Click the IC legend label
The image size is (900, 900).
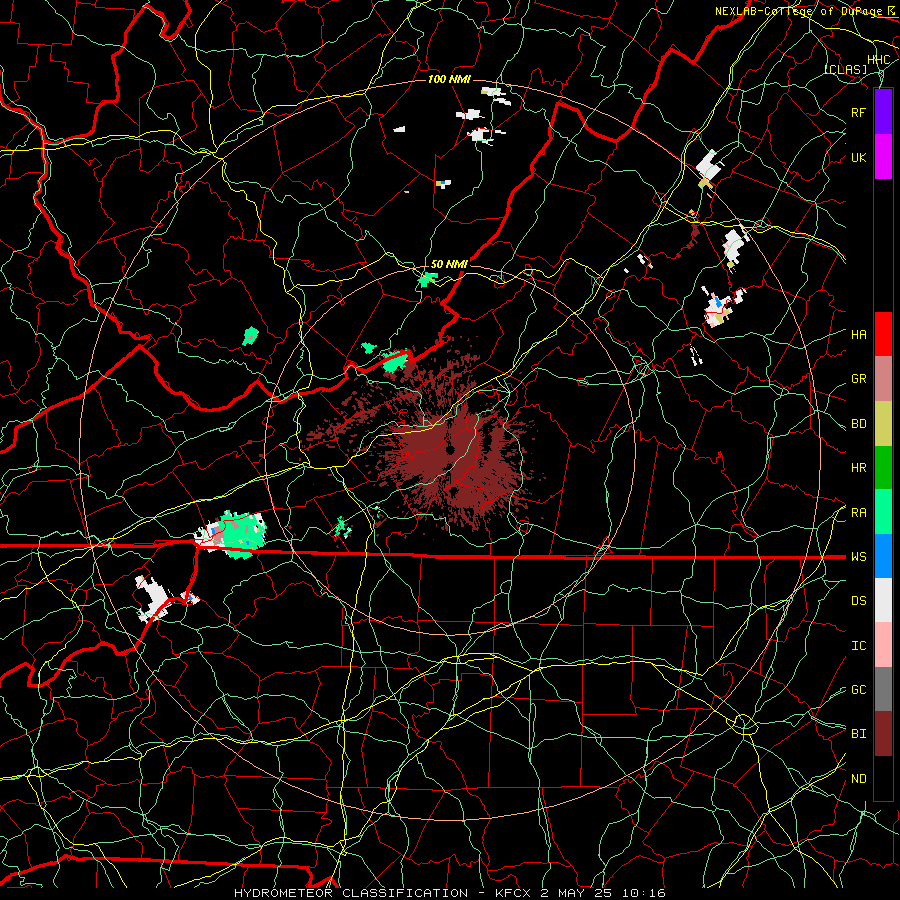pos(858,646)
